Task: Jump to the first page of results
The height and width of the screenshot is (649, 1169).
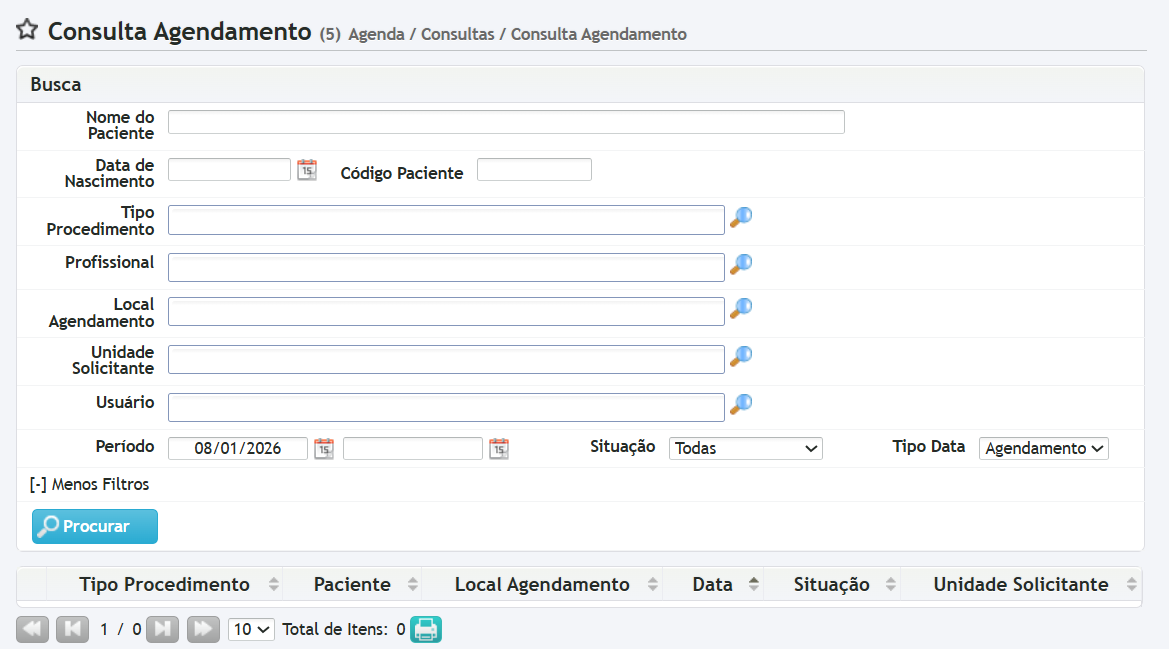Action: click(33, 630)
